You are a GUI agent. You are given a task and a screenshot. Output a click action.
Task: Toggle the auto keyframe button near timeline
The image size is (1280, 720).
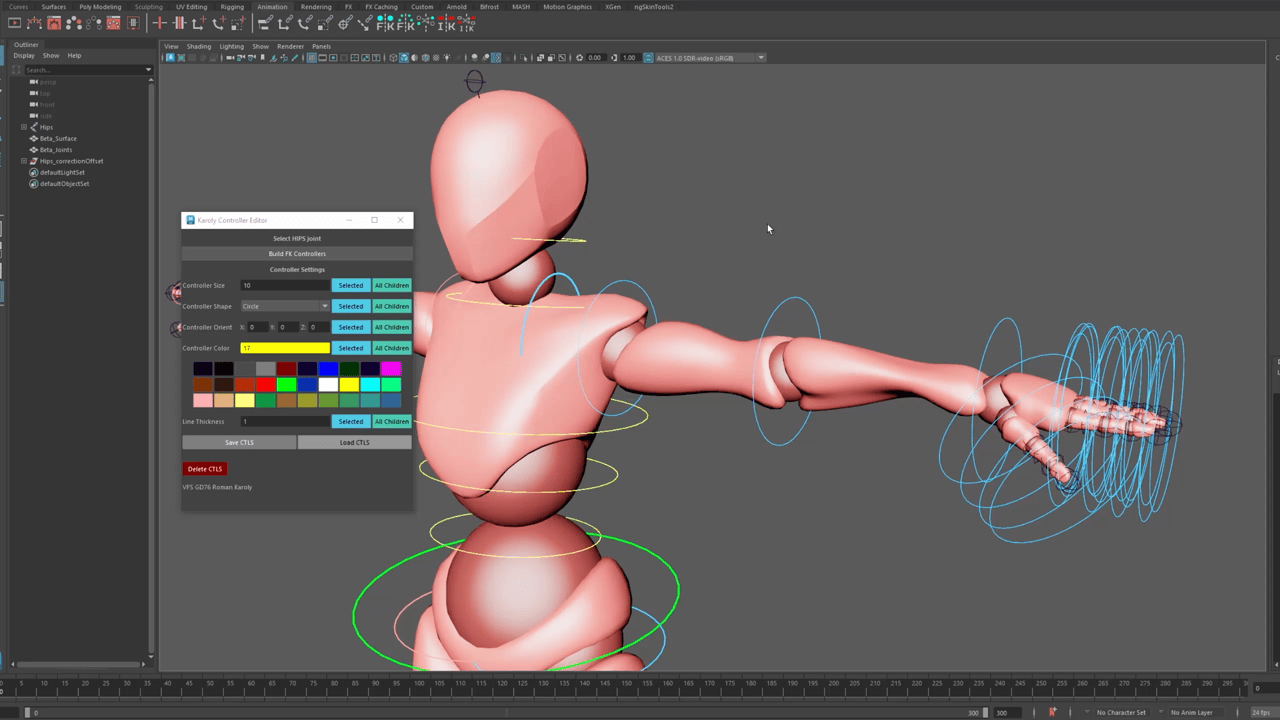point(1052,712)
